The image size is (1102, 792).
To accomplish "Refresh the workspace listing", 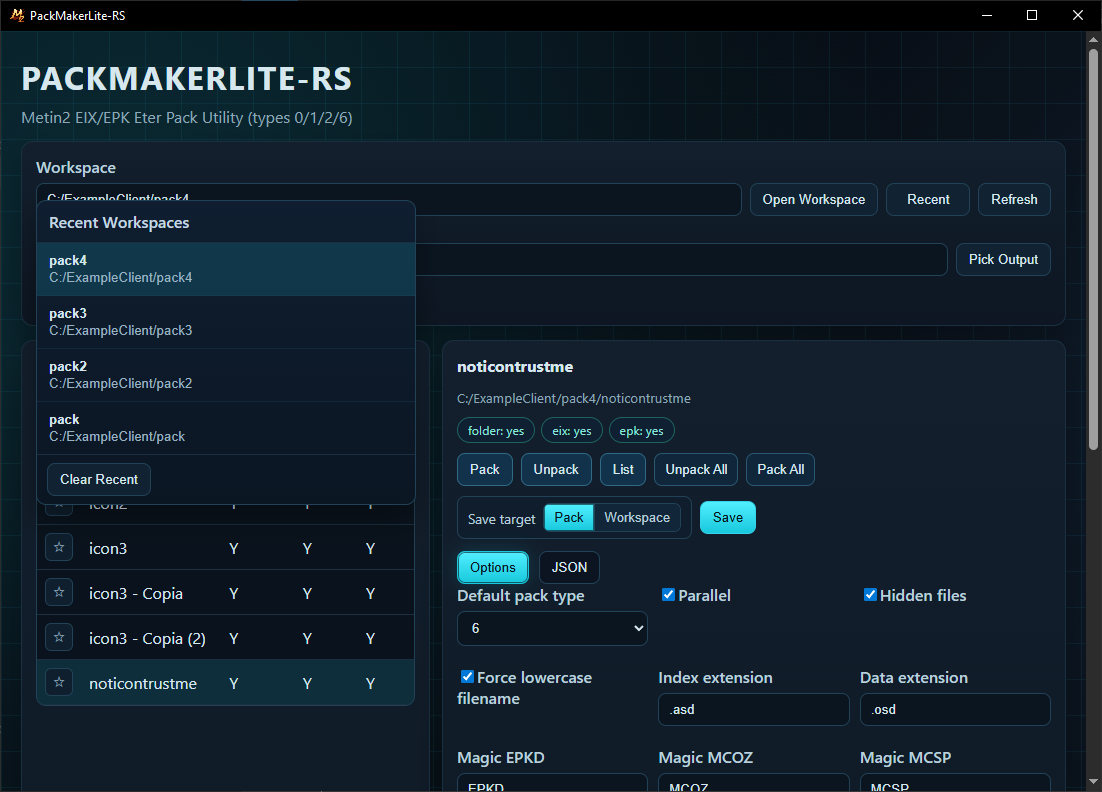I will tap(1014, 200).
